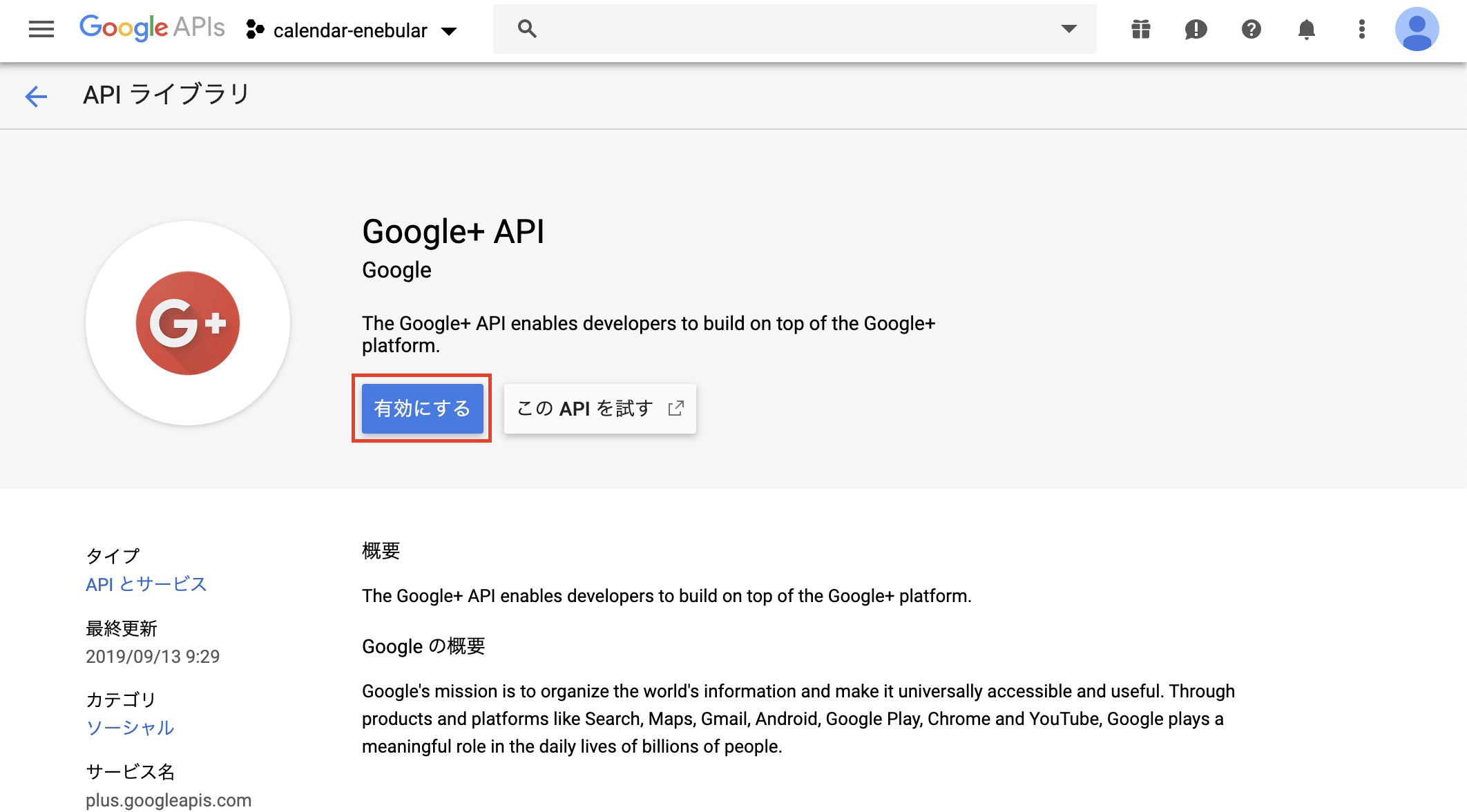1467x812 pixels.
Task: Open the API とサービス link
Action: click(146, 584)
